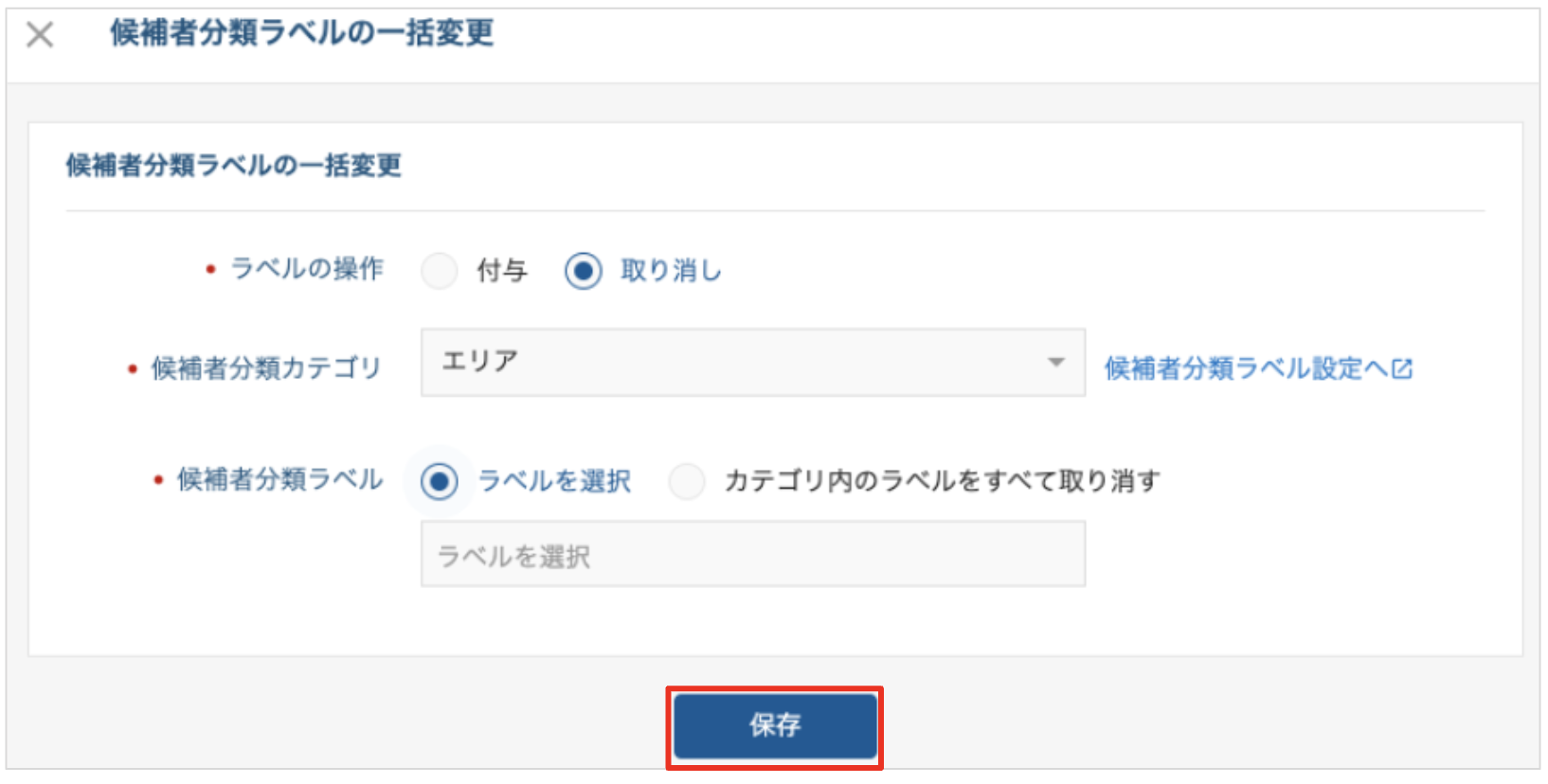Click the external-link icon after 候補者分類ラベル設定へ
1548x784 pixels.
point(1402,368)
